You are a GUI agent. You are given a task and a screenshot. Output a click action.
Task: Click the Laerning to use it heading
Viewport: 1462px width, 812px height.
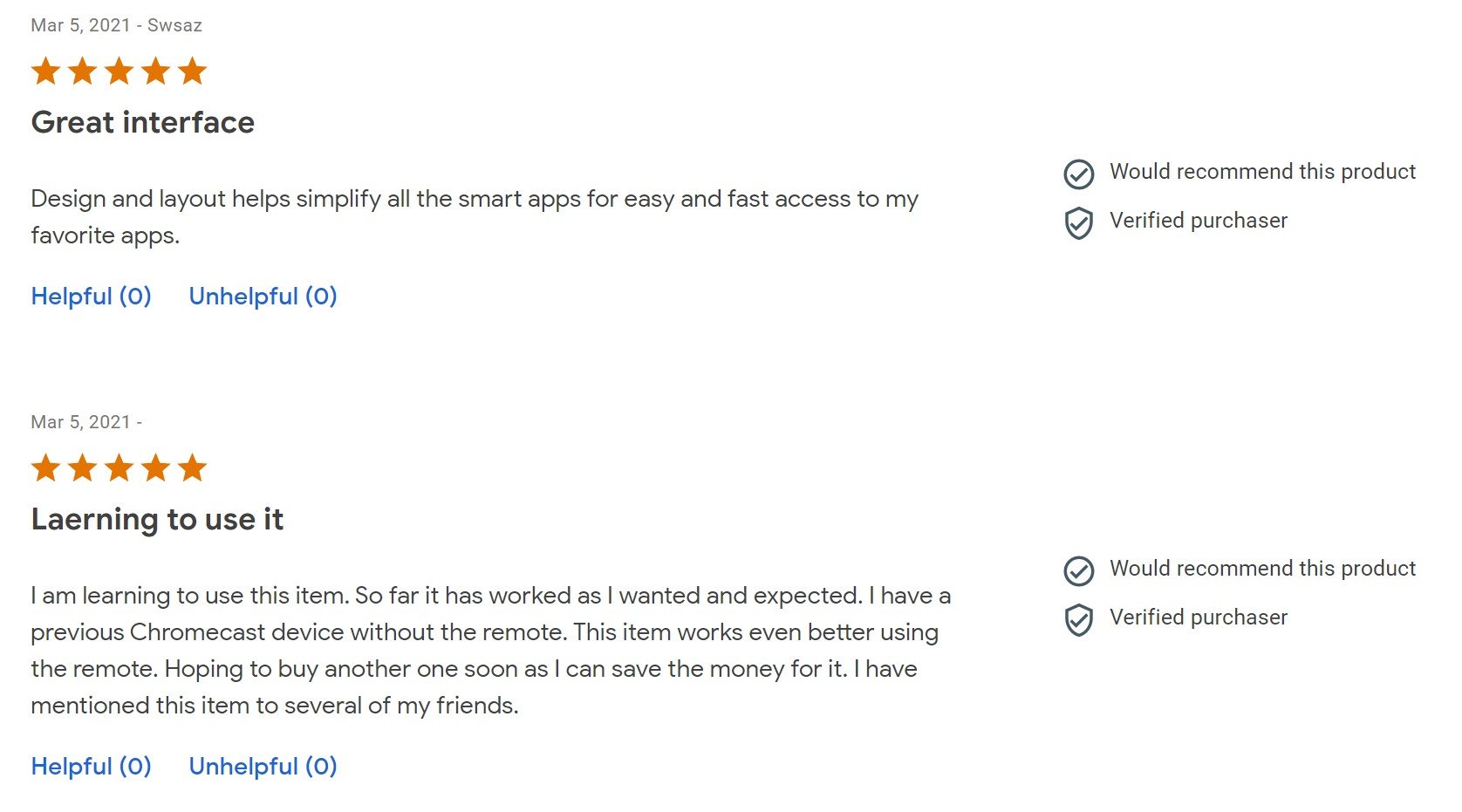click(157, 520)
